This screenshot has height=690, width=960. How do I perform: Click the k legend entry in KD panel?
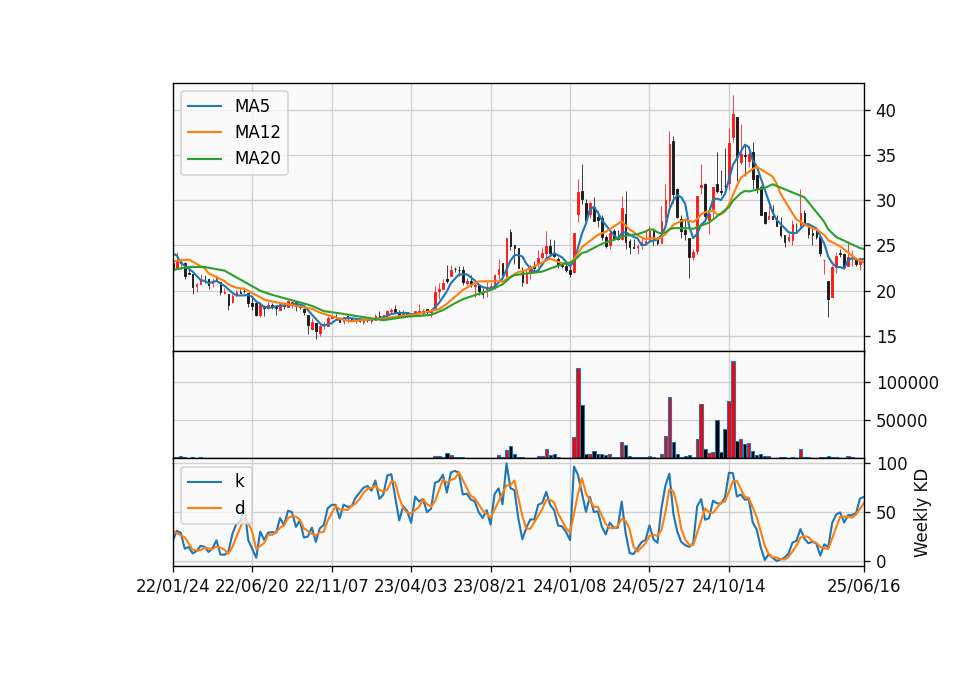tap(239, 481)
